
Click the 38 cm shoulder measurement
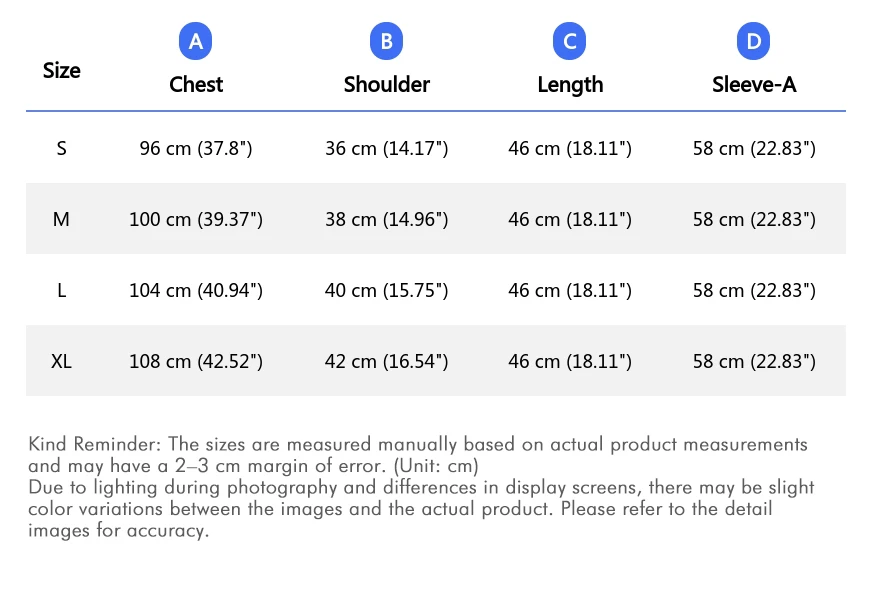coord(386,219)
